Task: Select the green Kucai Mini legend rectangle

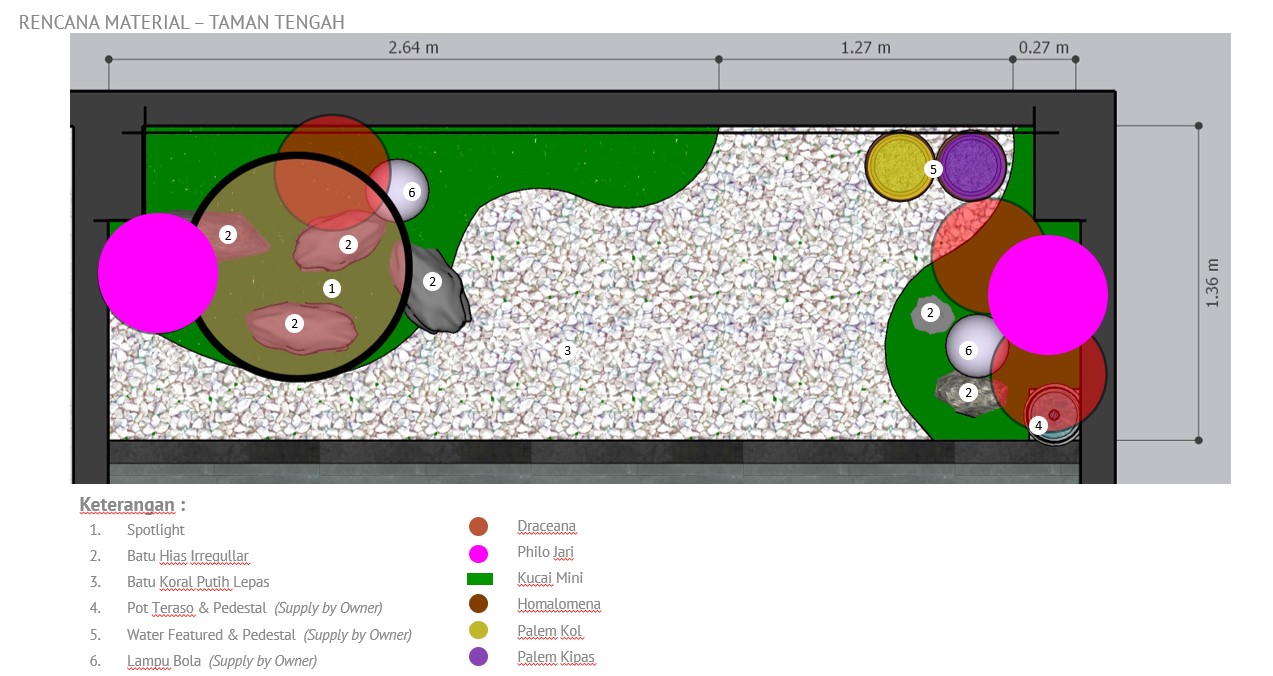Action: 480,579
